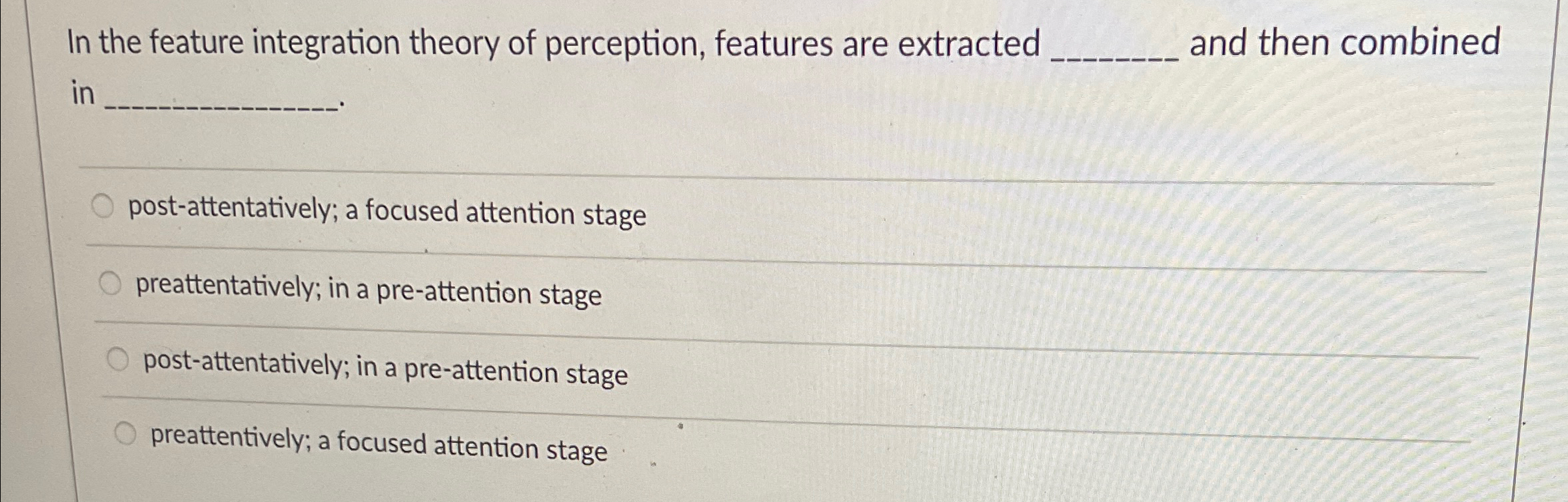Click the answer text "post-attentatively; a focused attention stage"

(387, 212)
